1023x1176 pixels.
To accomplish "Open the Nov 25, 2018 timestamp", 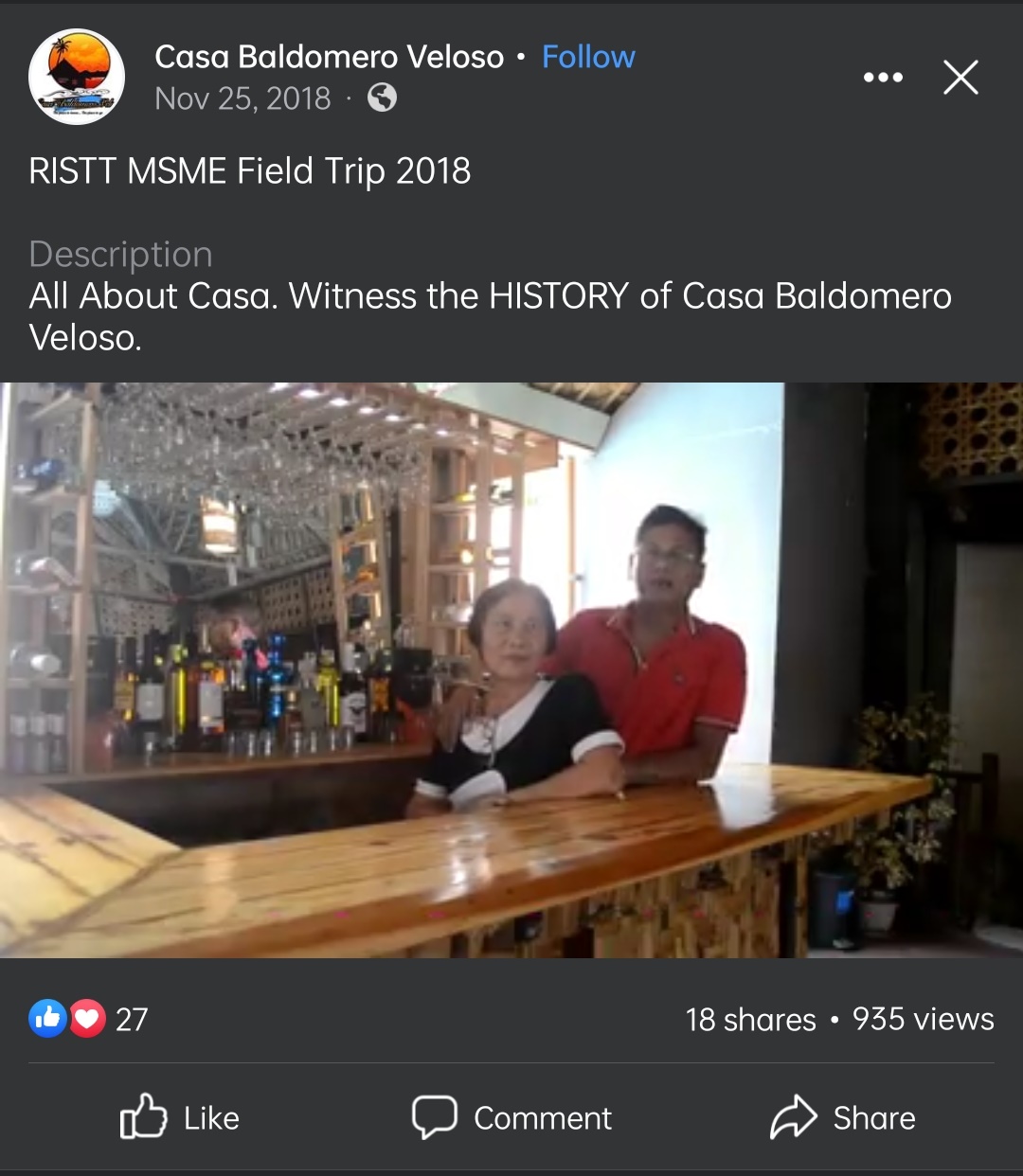I will click(x=242, y=98).
